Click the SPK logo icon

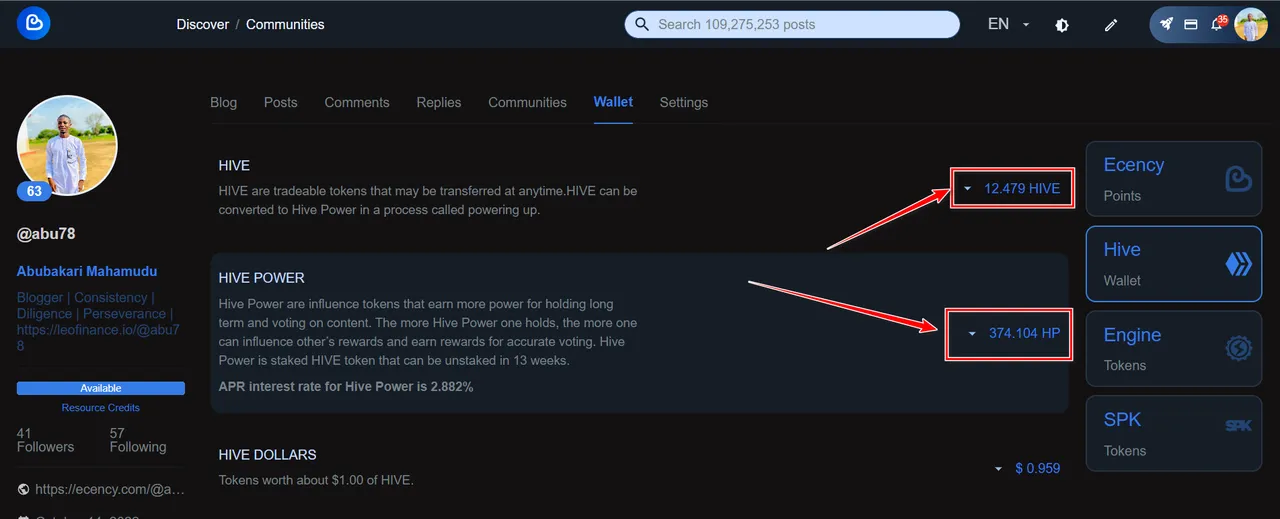tap(1238, 426)
